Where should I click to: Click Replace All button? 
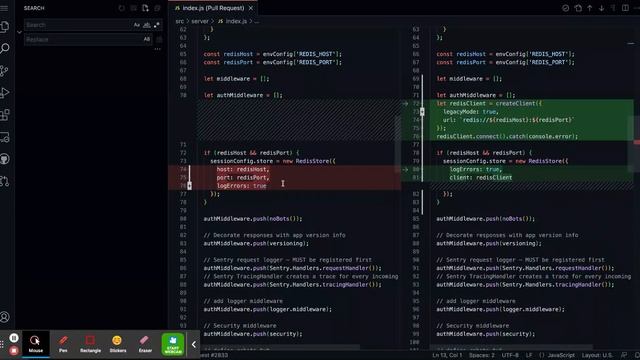click(x=159, y=39)
